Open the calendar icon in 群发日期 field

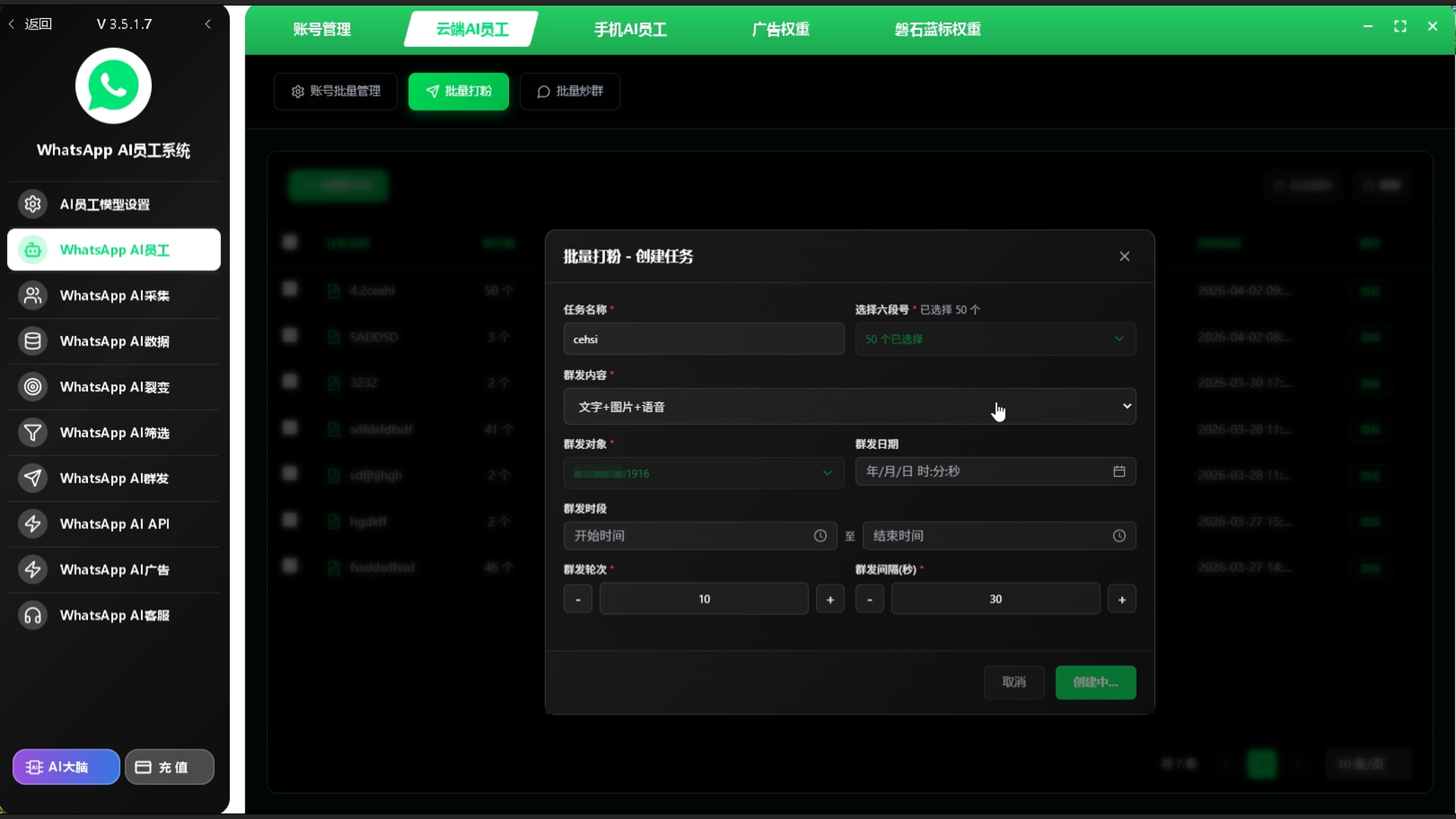tap(1119, 472)
